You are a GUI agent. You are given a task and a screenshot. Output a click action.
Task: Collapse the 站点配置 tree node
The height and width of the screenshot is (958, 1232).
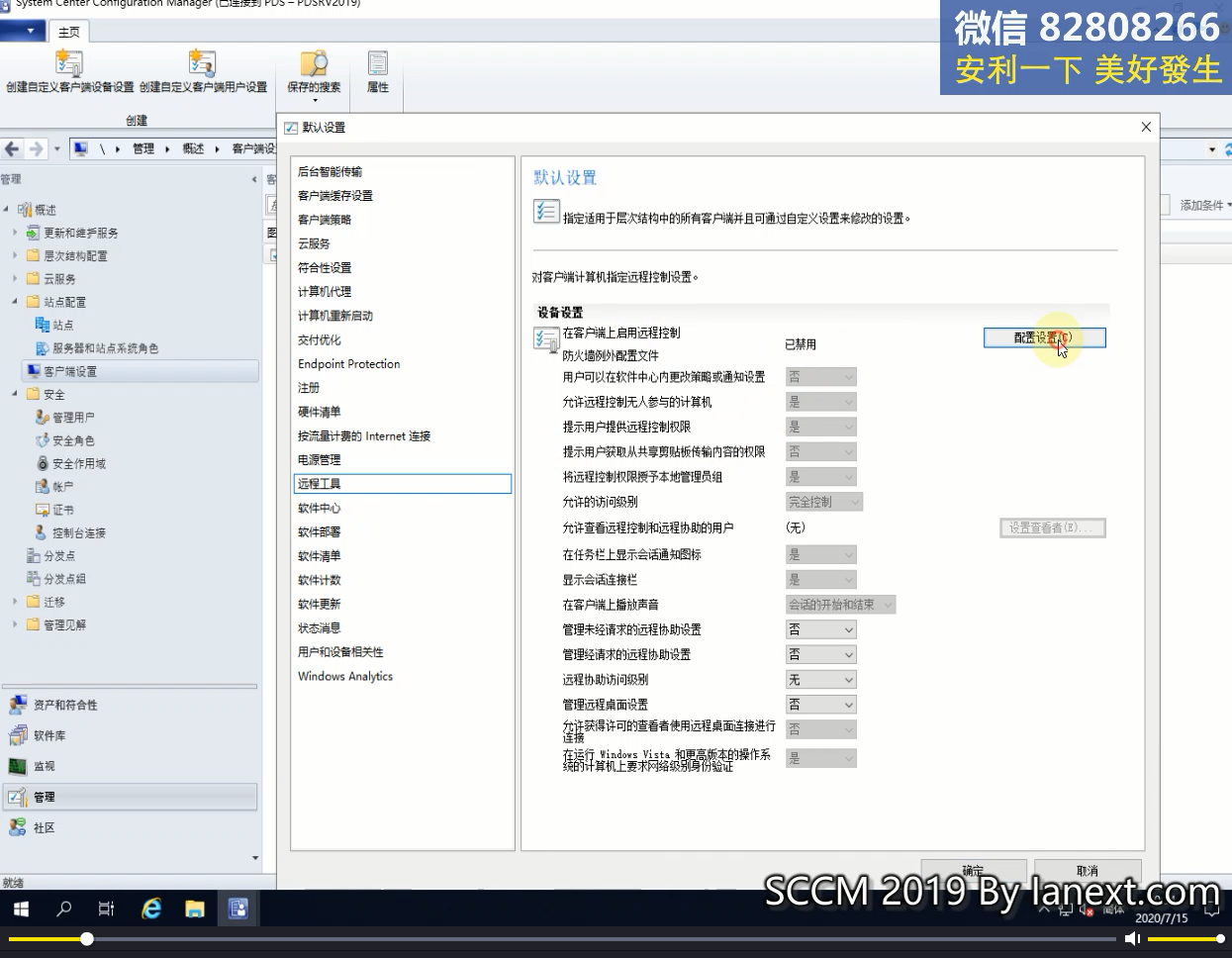[15, 302]
